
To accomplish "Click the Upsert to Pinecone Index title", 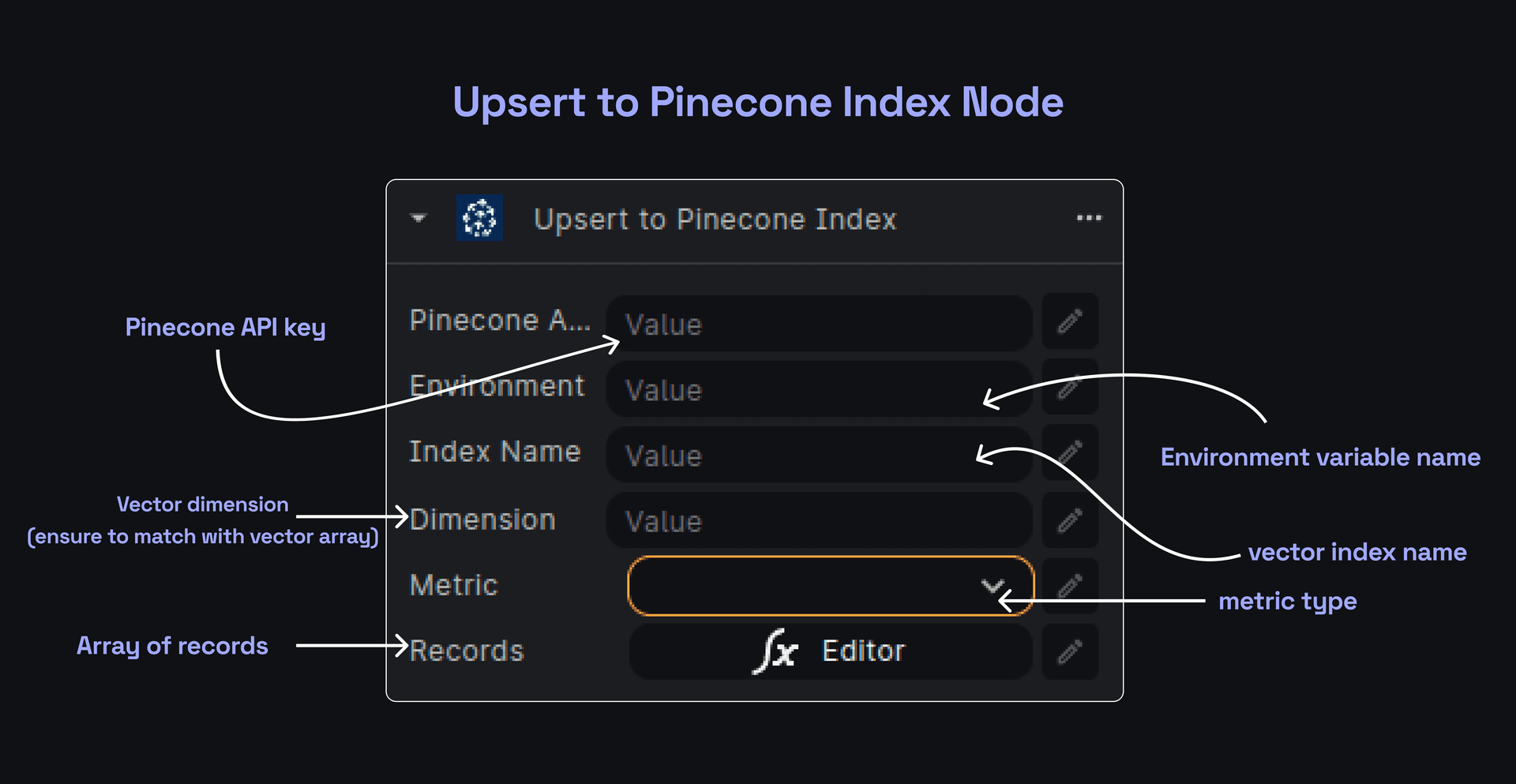I will point(715,219).
